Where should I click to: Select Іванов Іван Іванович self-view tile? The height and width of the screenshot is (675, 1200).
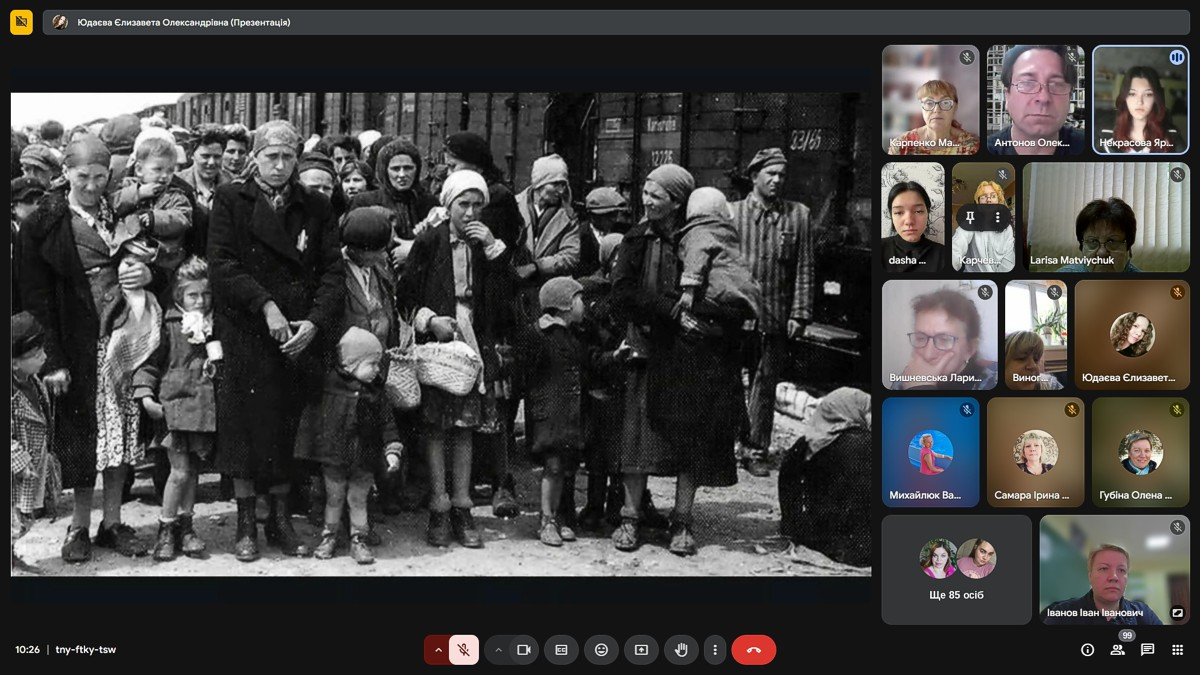pos(1115,570)
